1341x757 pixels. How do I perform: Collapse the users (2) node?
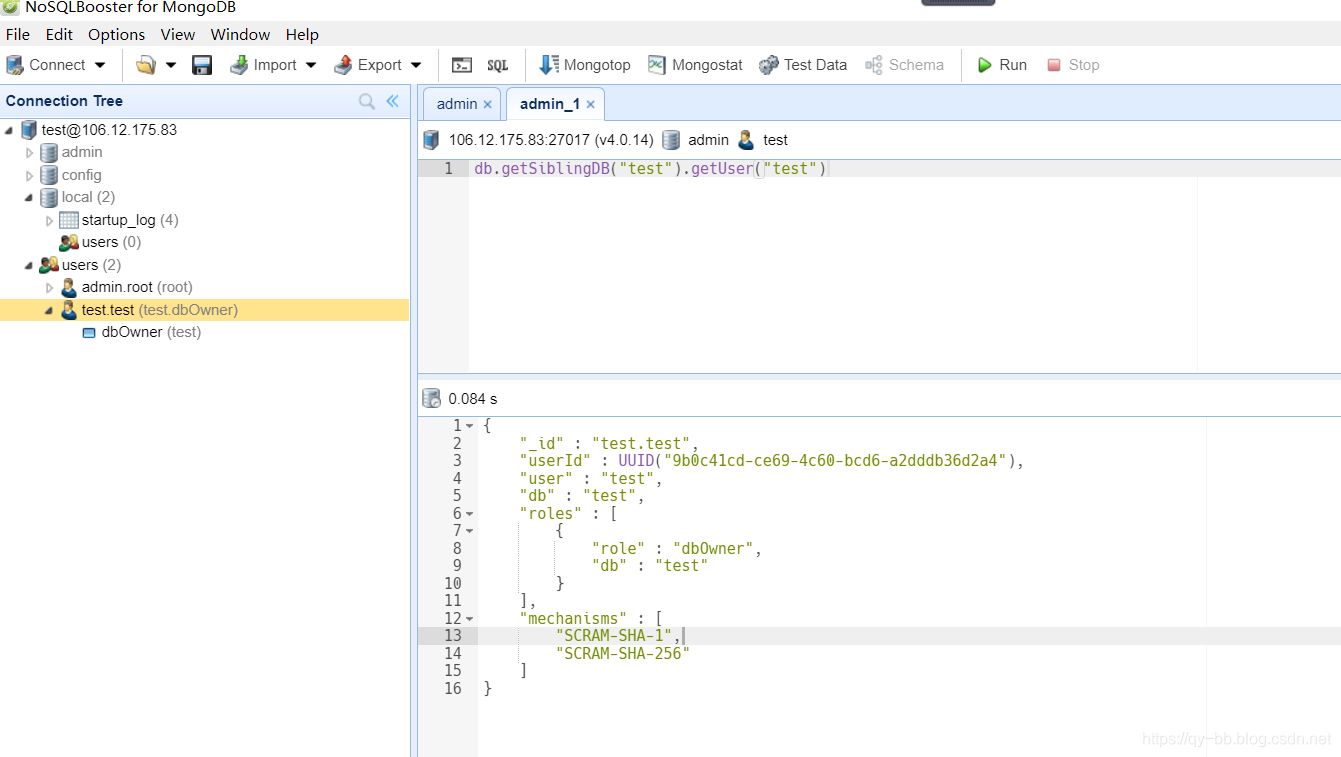click(x=29, y=265)
